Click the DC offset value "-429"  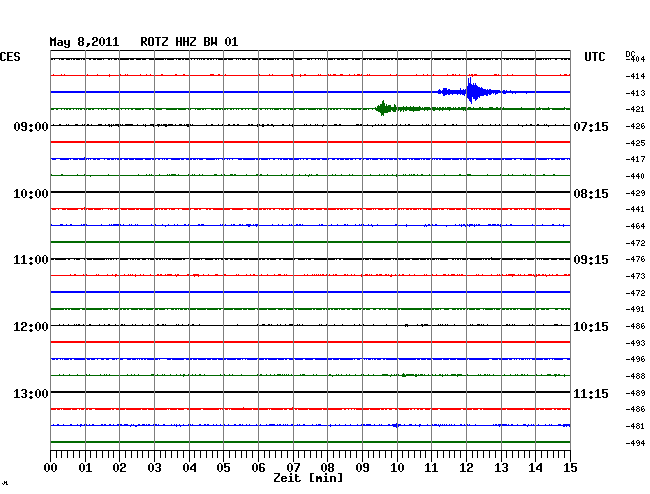click(x=635, y=193)
